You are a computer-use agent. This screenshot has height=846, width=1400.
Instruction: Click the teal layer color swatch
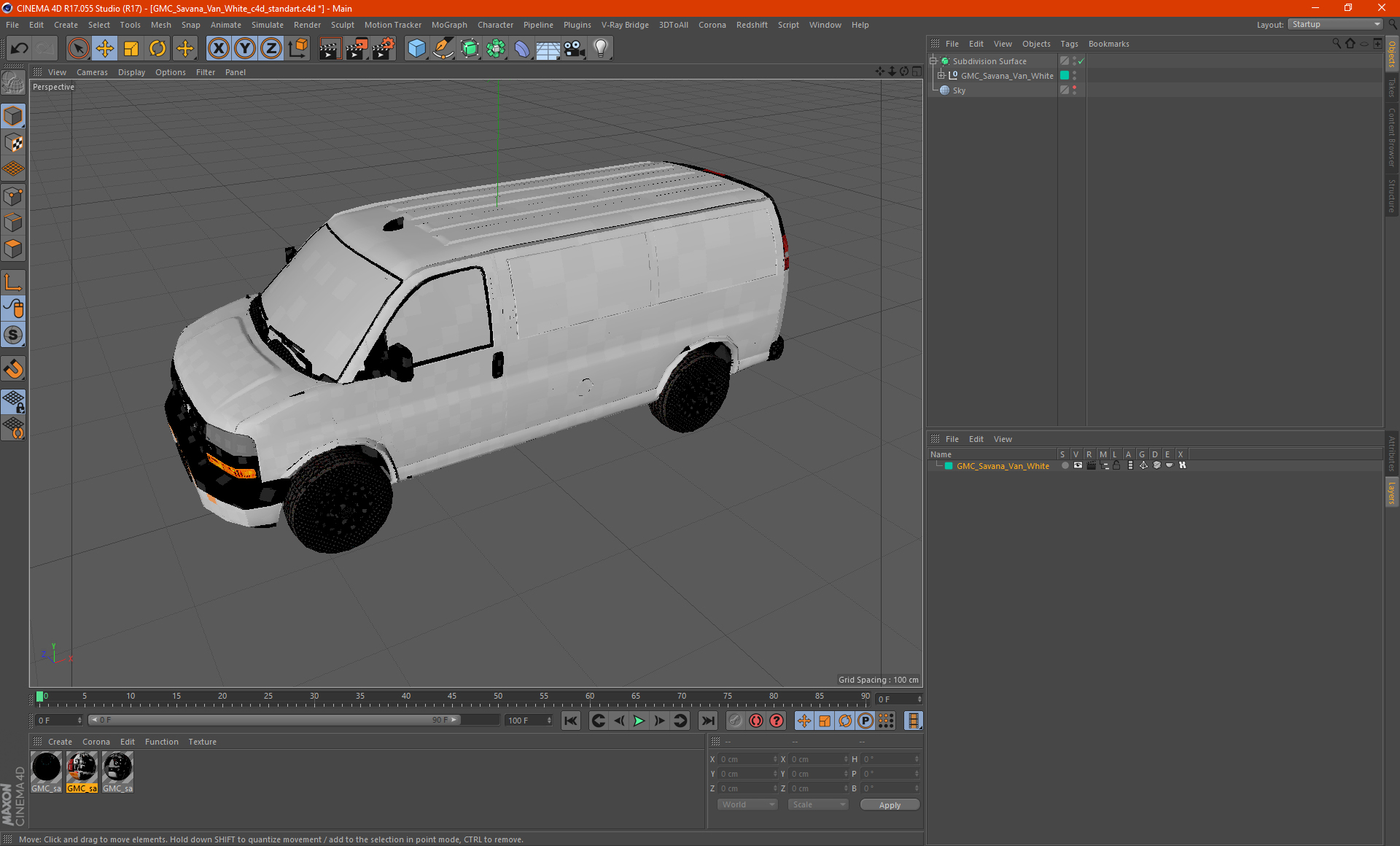(949, 466)
